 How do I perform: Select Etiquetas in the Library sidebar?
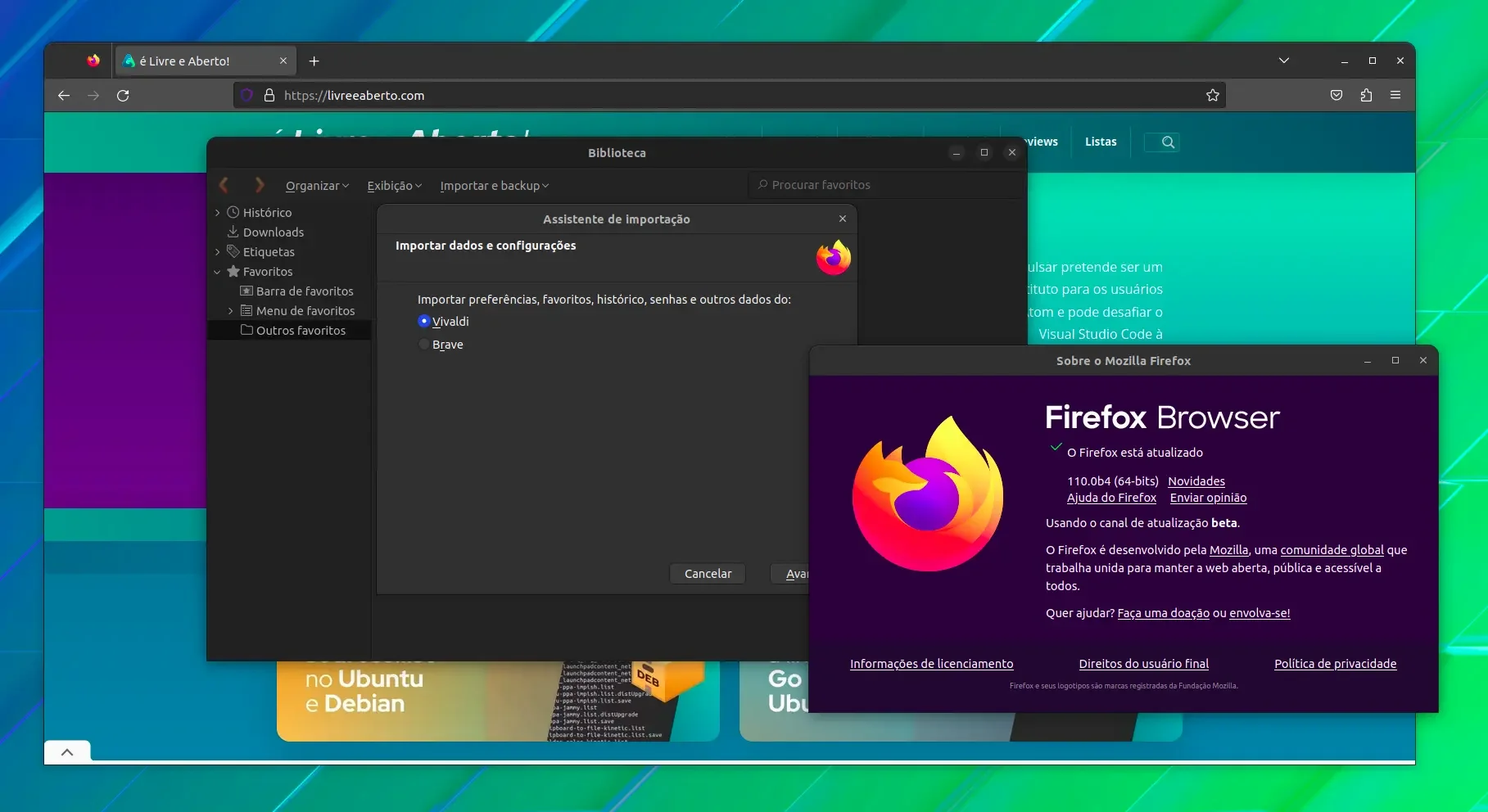pos(260,252)
